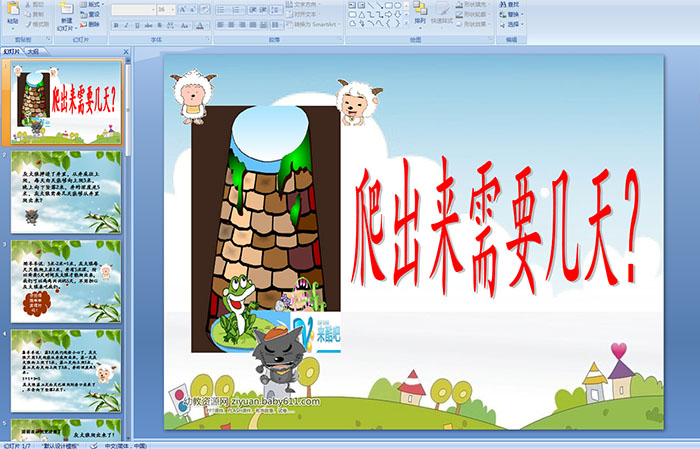Close the slides thumbnail pane
Viewport: 700px width, 449px height.
(x=126, y=52)
